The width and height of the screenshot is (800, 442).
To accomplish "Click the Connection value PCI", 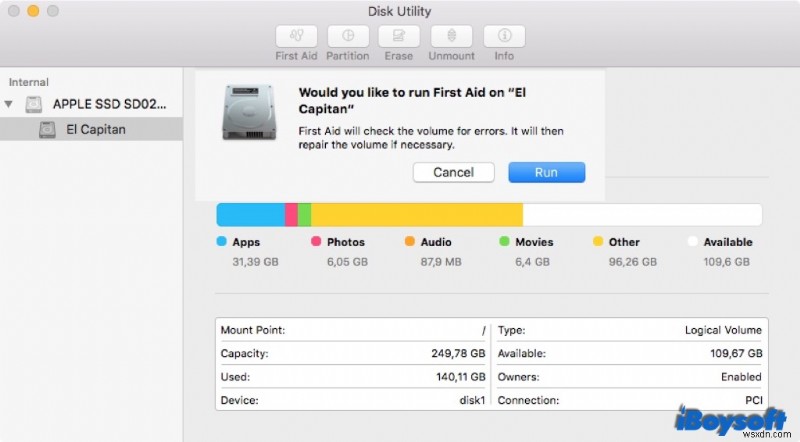I will [x=754, y=400].
